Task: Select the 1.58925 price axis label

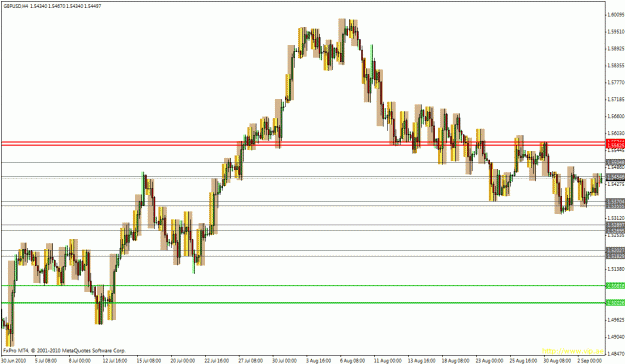Action: 615,49
